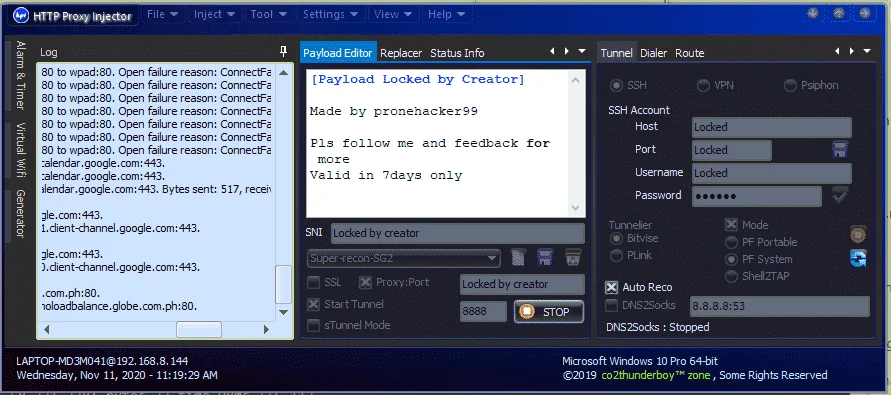The width and height of the screenshot is (891, 395).
Task: Save profile with floppy icon beside Super-recon-SG2
Action: pyautogui.click(x=545, y=257)
